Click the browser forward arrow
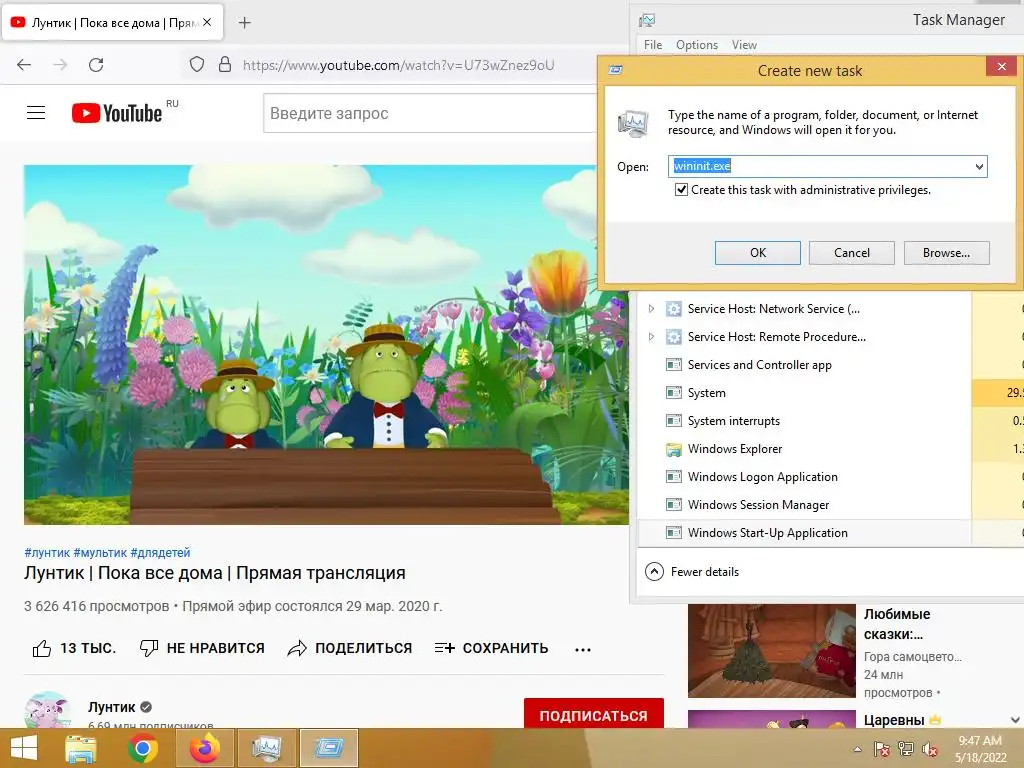 pos(60,65)
